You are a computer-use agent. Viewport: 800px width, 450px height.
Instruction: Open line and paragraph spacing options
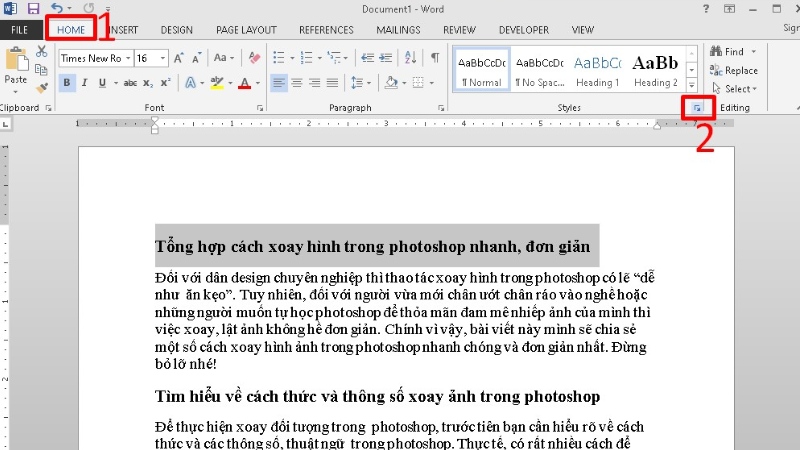click(x=357, y=83)
